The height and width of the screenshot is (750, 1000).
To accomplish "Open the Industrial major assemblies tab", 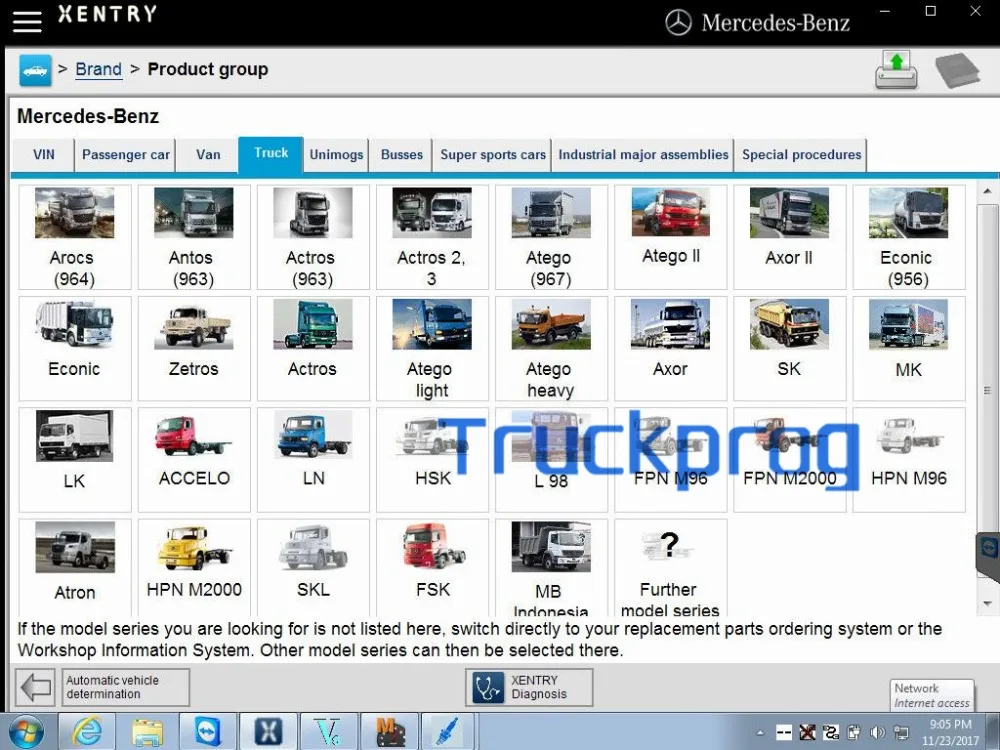I will tap(643, 155).
